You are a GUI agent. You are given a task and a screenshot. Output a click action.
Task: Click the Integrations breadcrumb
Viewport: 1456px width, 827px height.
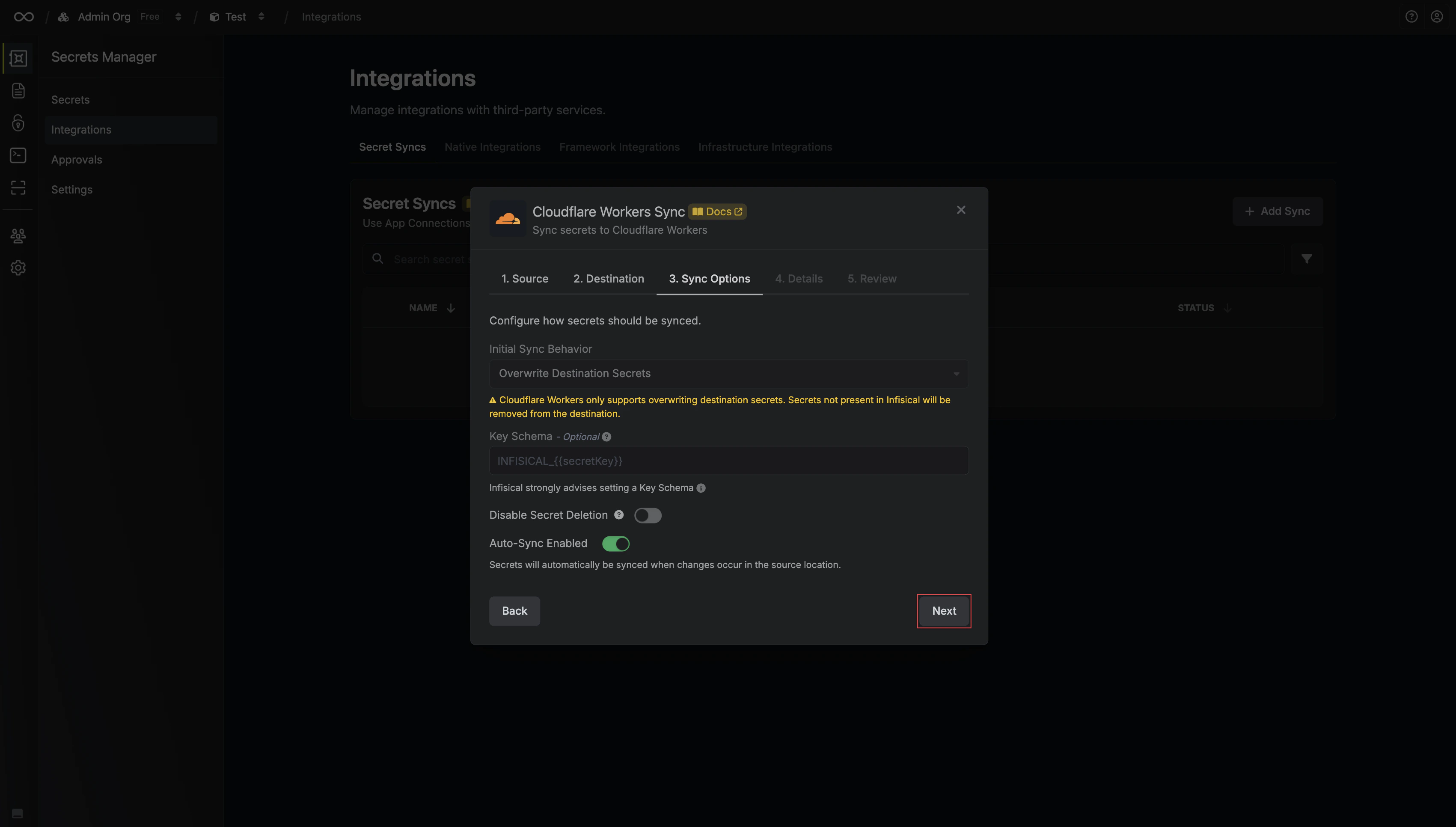pos(331,17)
